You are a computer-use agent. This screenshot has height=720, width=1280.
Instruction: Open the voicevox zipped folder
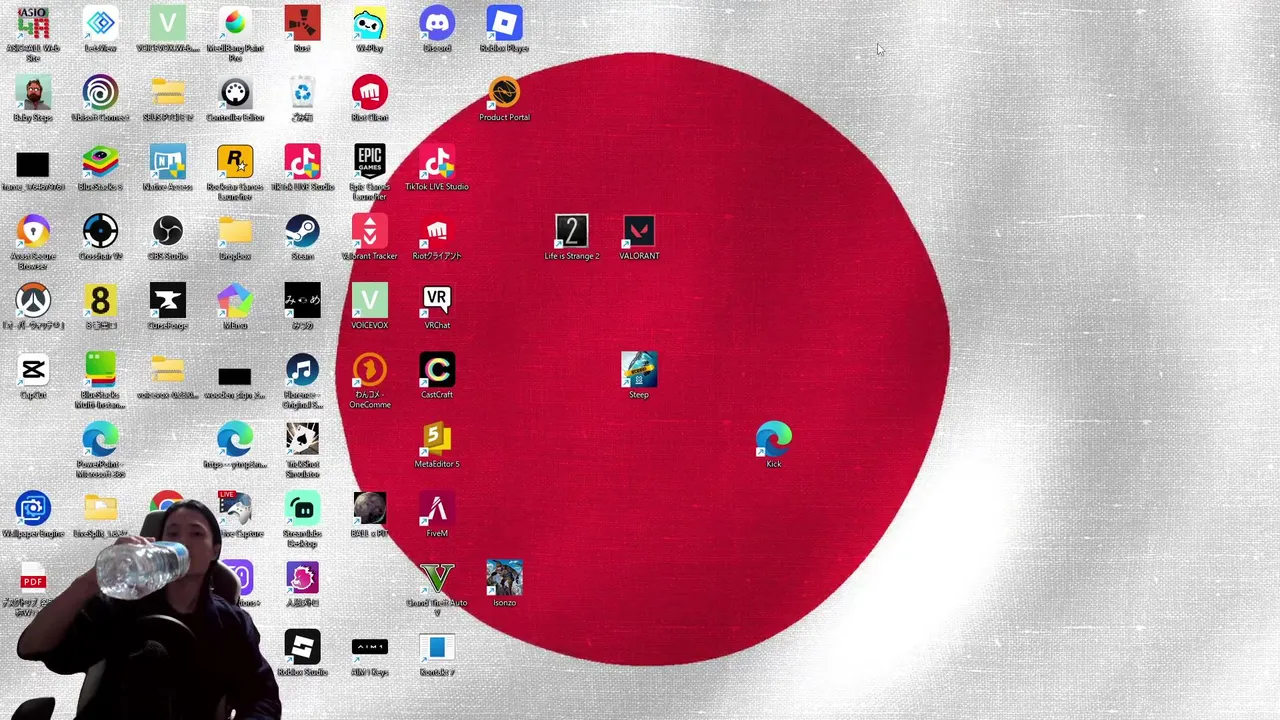point(167,371)
